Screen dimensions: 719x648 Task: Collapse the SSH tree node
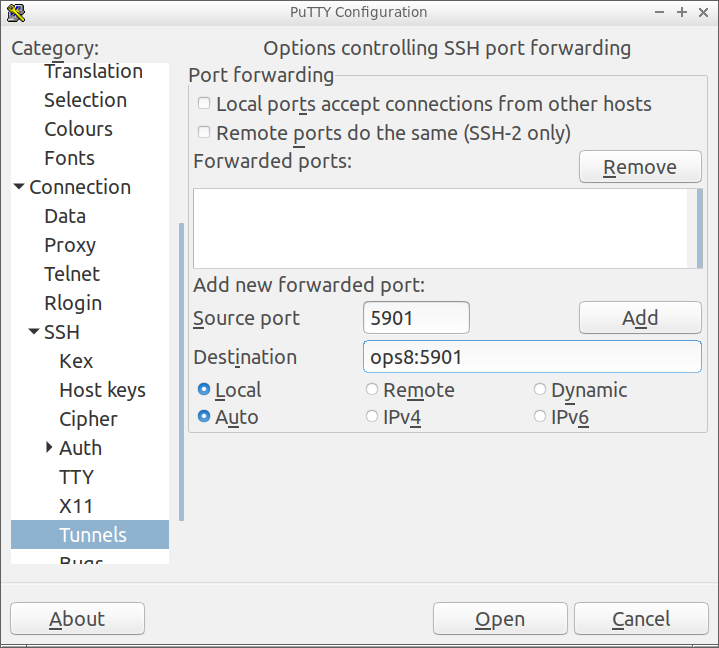34,332
